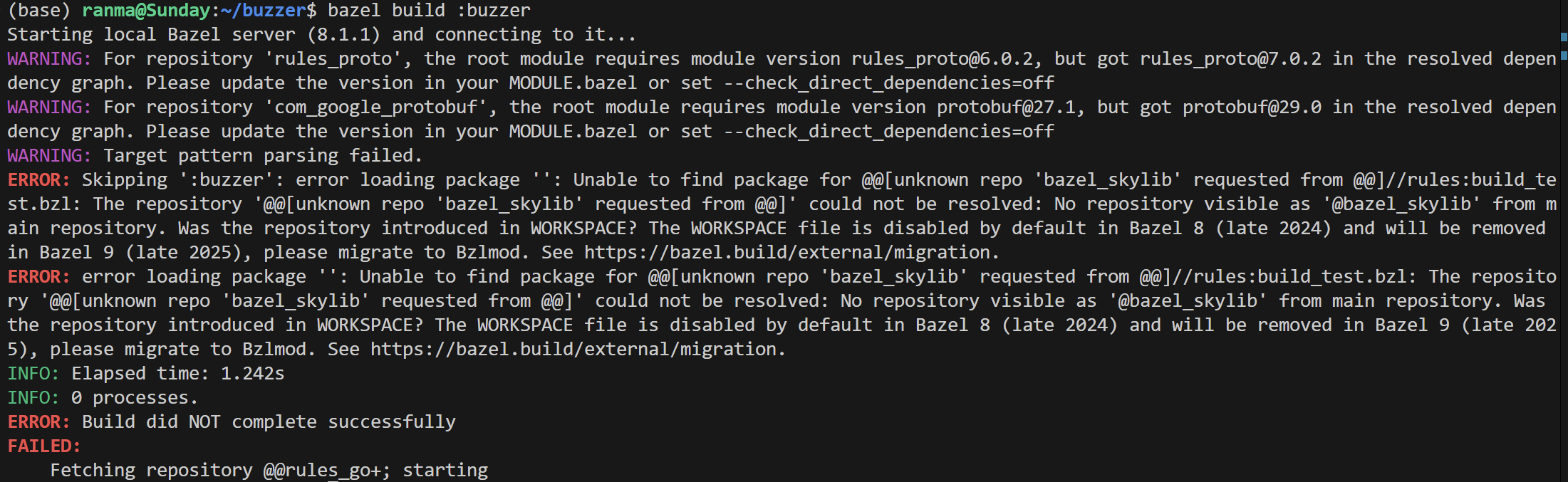Click the 'Elapsed time: 1.242s' info line
This screenshot has width=1568, height=482.
pos(177,374)
